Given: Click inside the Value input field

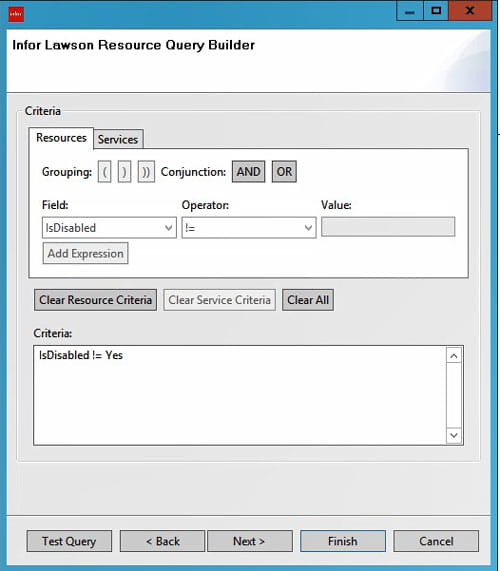Looking at the screenshot, I should point(388,227).
